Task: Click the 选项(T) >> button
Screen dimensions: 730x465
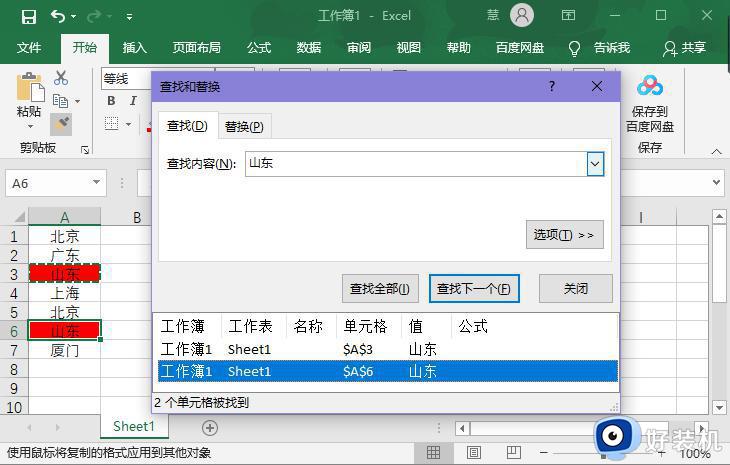Action: (565, 235)
